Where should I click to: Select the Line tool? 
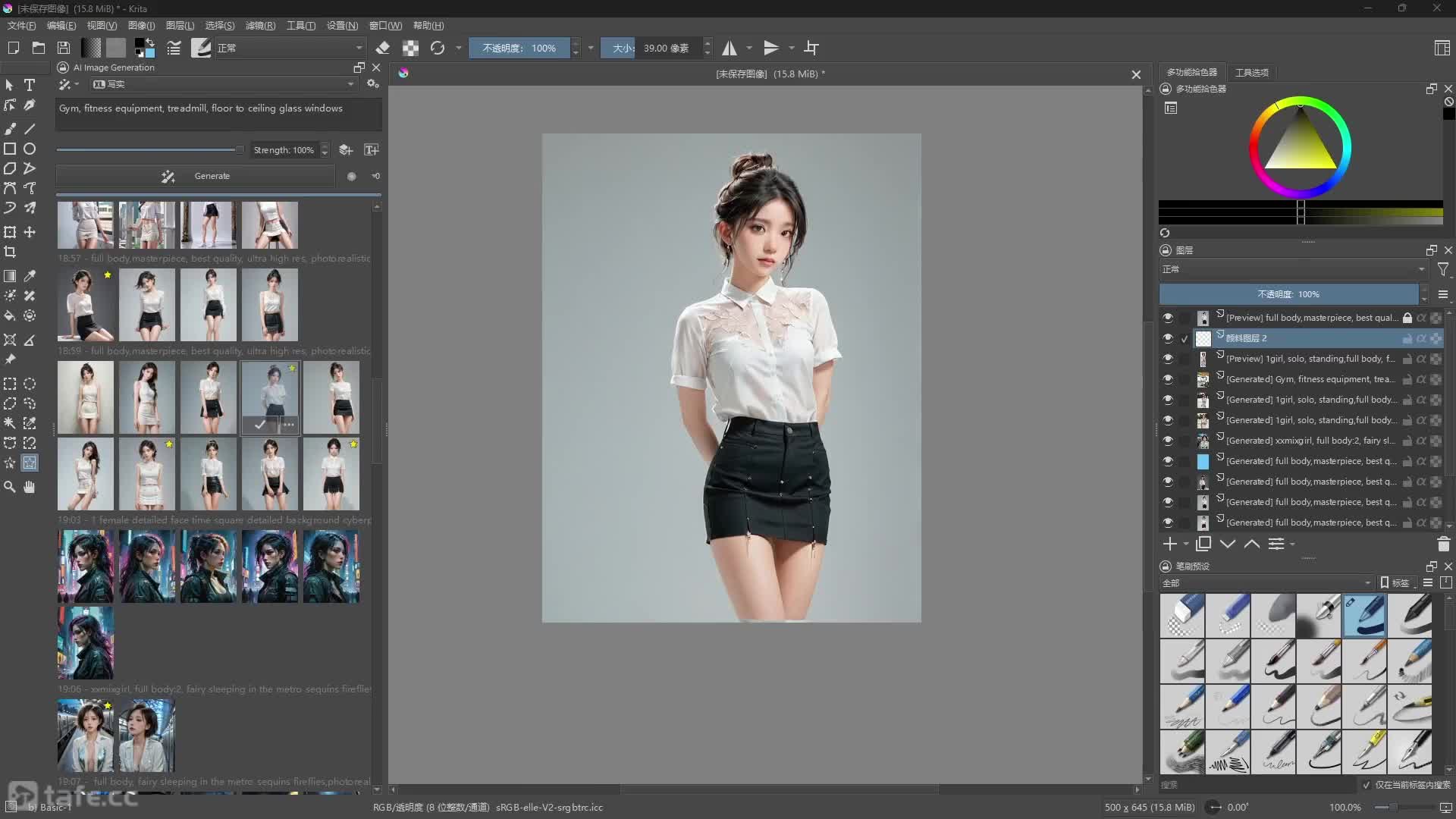coord(30,129)
